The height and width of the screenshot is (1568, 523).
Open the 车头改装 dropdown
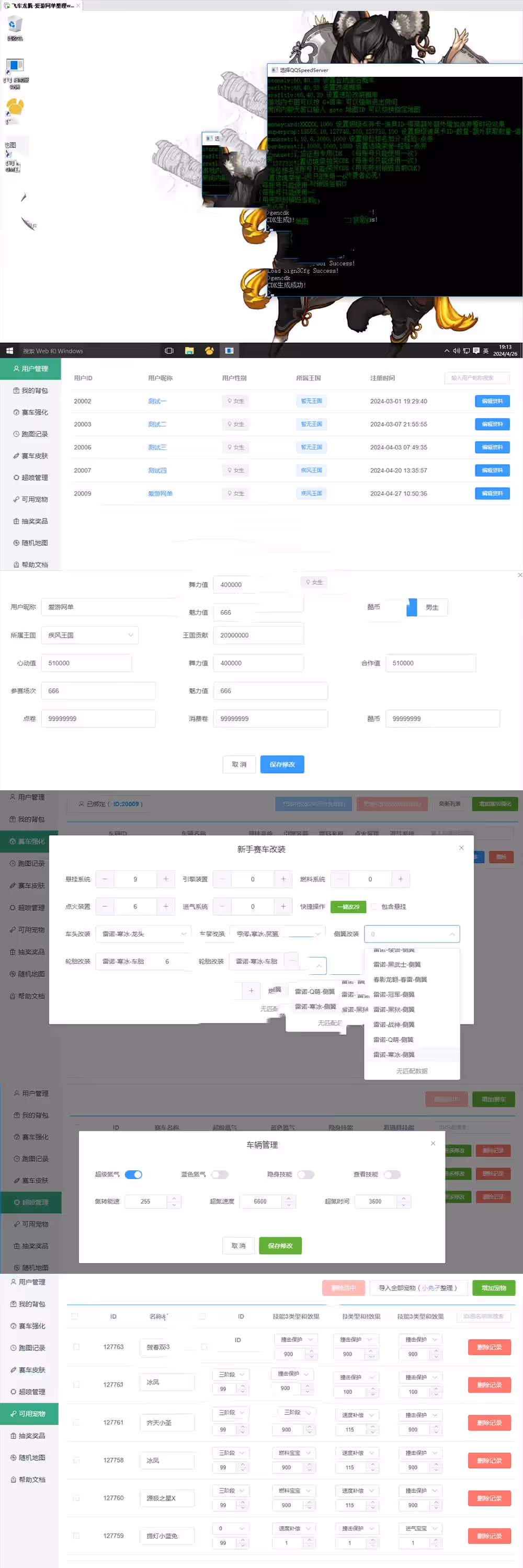click(143, 933)
